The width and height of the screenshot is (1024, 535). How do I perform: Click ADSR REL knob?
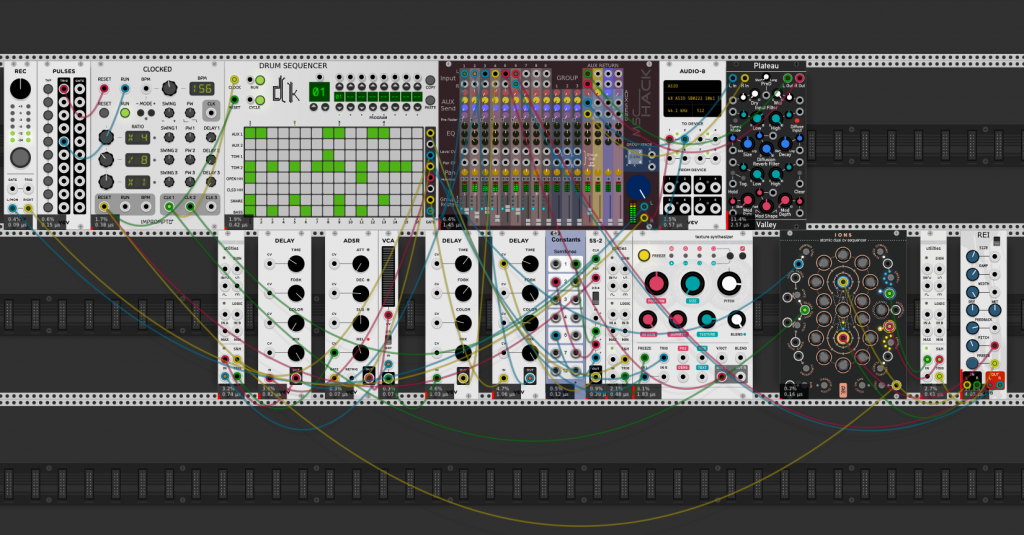[360, 353]
